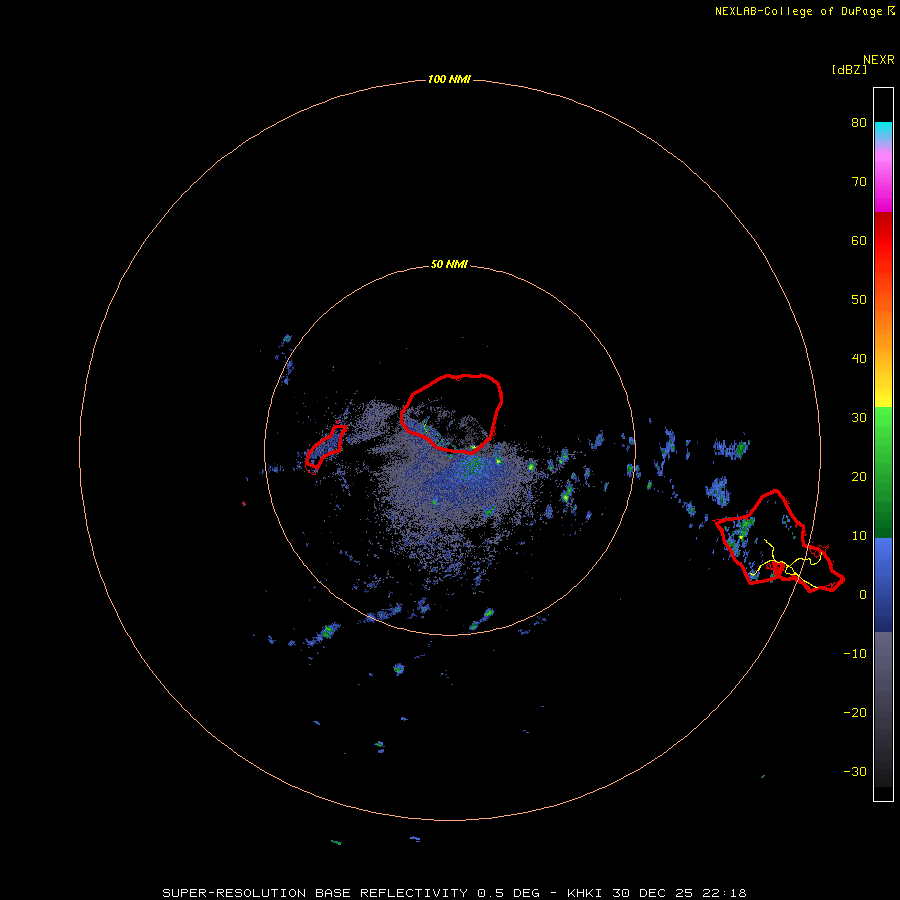This screenshot has height=900, width=900.
Task: Select the 70 value on dBZ scale
Action: click(859, 181)
